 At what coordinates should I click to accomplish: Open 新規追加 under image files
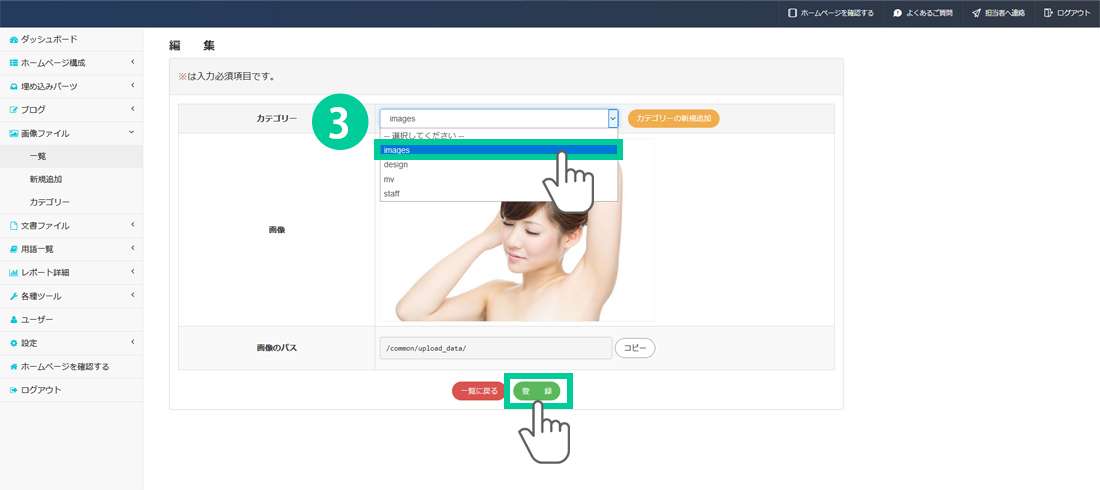coord(46,179)
